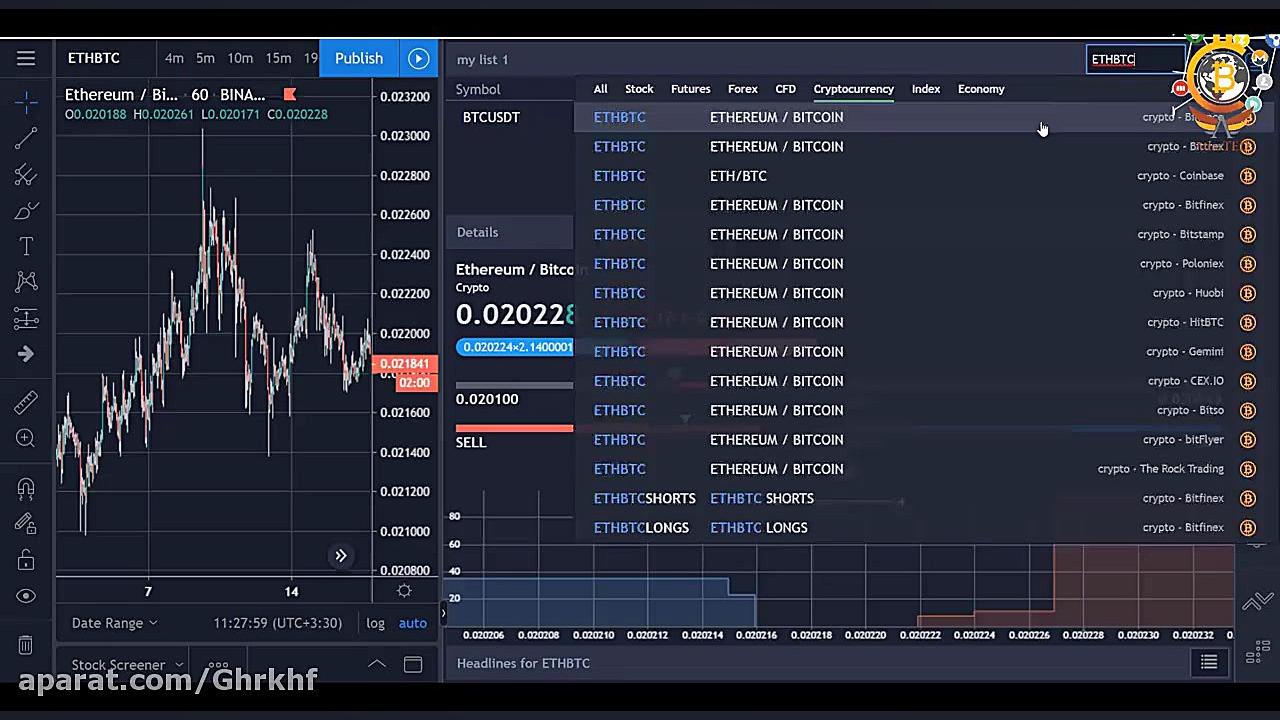1280x720 pixels.
Task: Toggle auto scale on price axis
Action: (412, 623)
